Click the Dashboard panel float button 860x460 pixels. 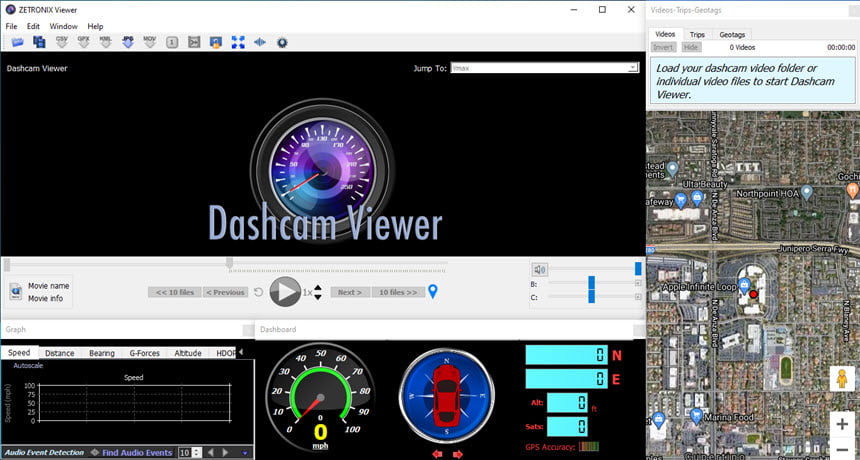pyautogui.click(x=639, y=330)
